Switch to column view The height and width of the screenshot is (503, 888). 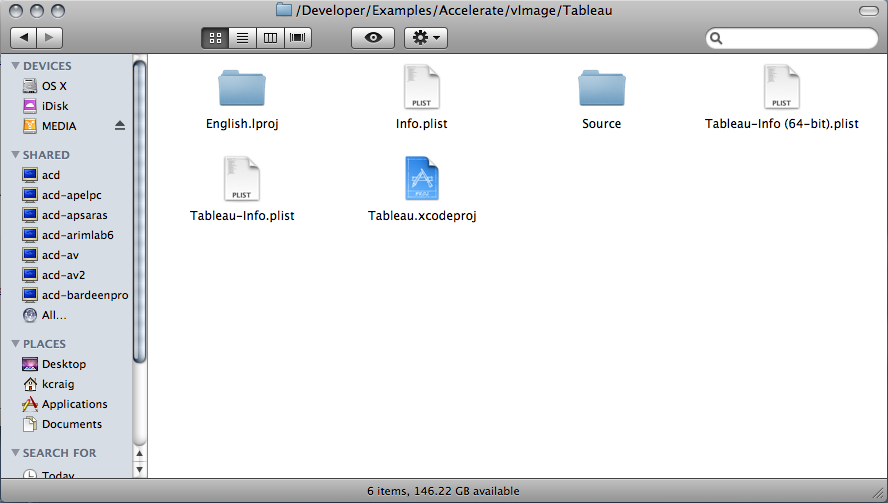(x=270, y=38)
